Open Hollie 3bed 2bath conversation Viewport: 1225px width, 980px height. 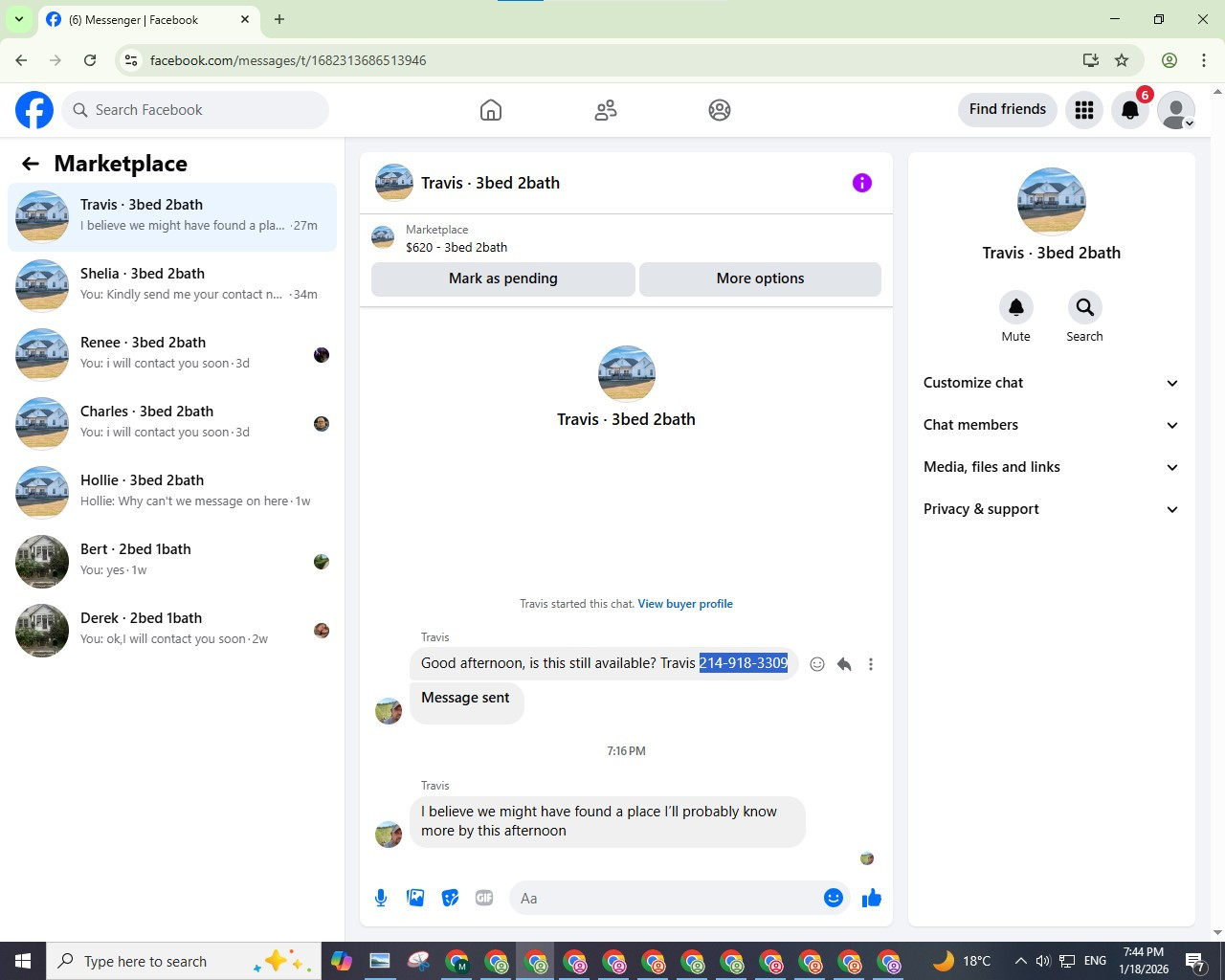tap(172, 493)
